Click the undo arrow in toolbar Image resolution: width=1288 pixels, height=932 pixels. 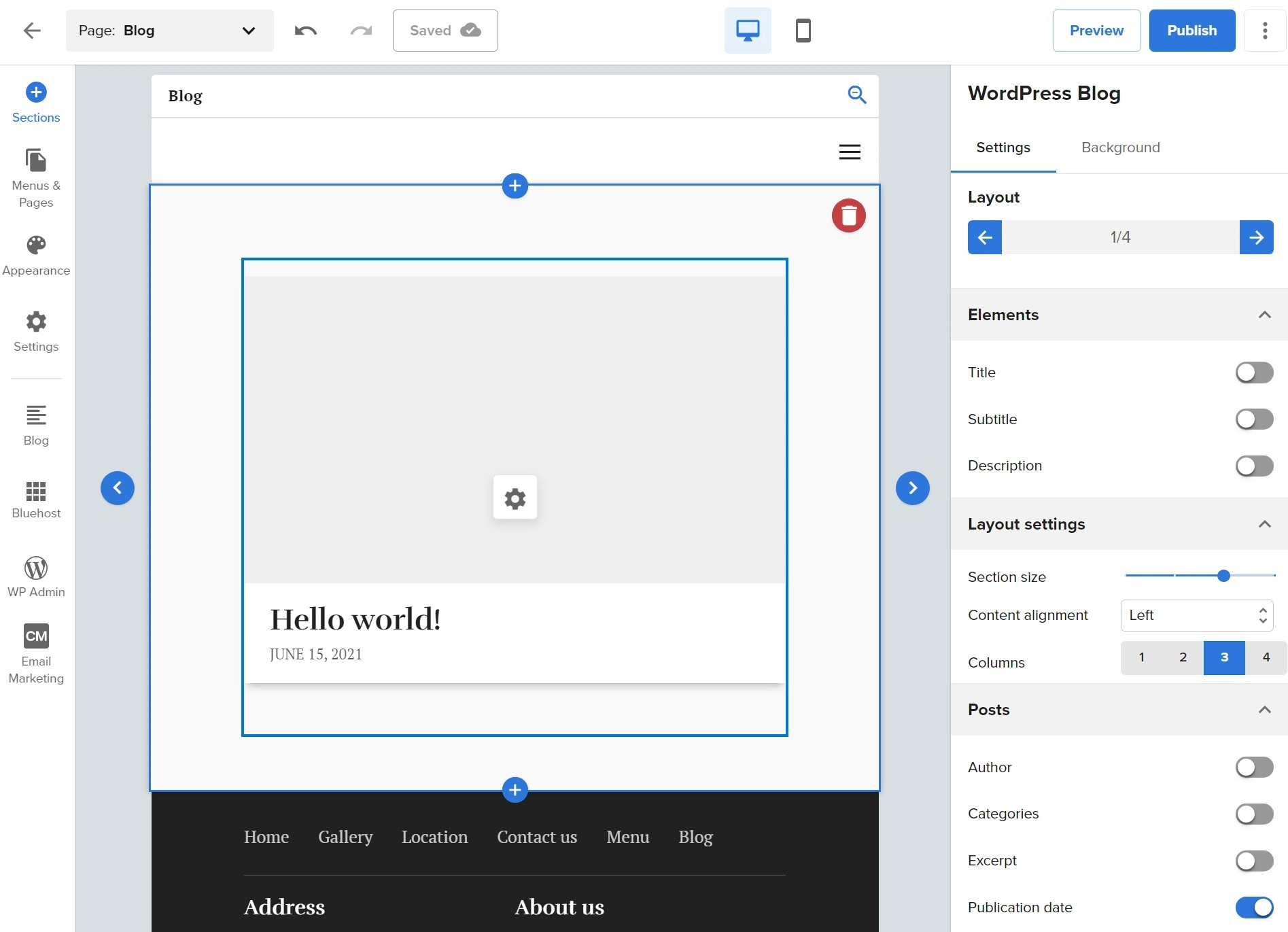click(x=305, y=31)
